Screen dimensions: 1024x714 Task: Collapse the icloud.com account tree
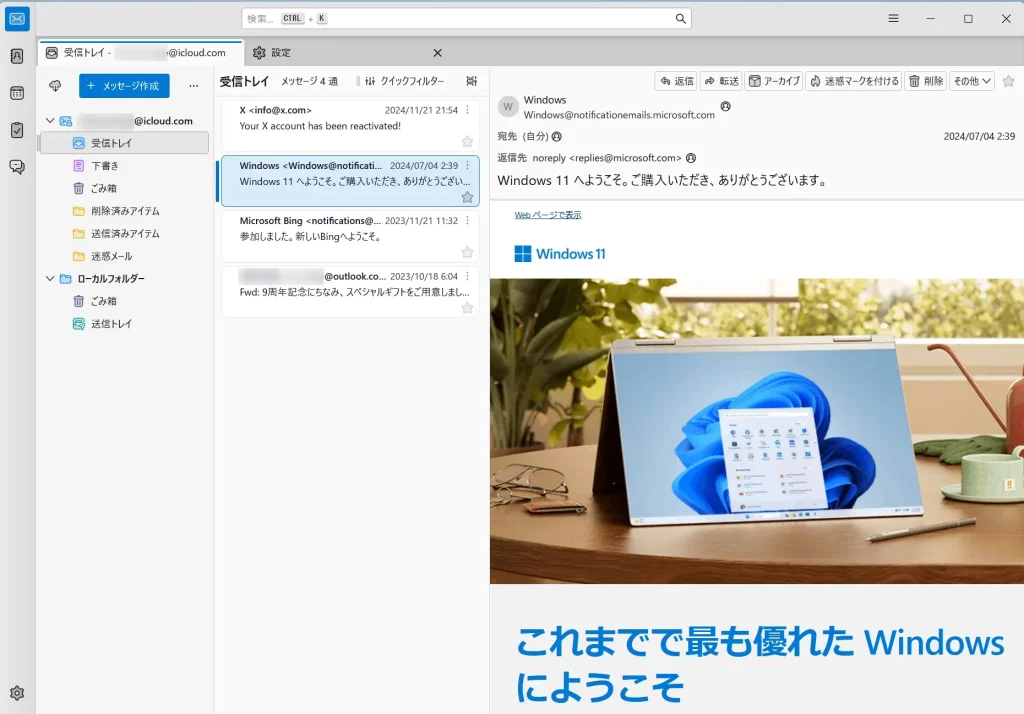pos(50,121)
